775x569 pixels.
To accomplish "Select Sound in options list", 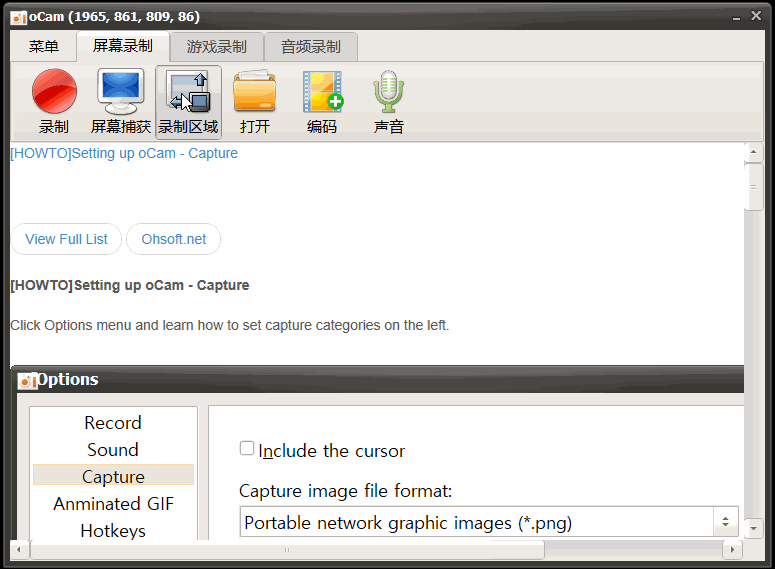I will point(113,450).
